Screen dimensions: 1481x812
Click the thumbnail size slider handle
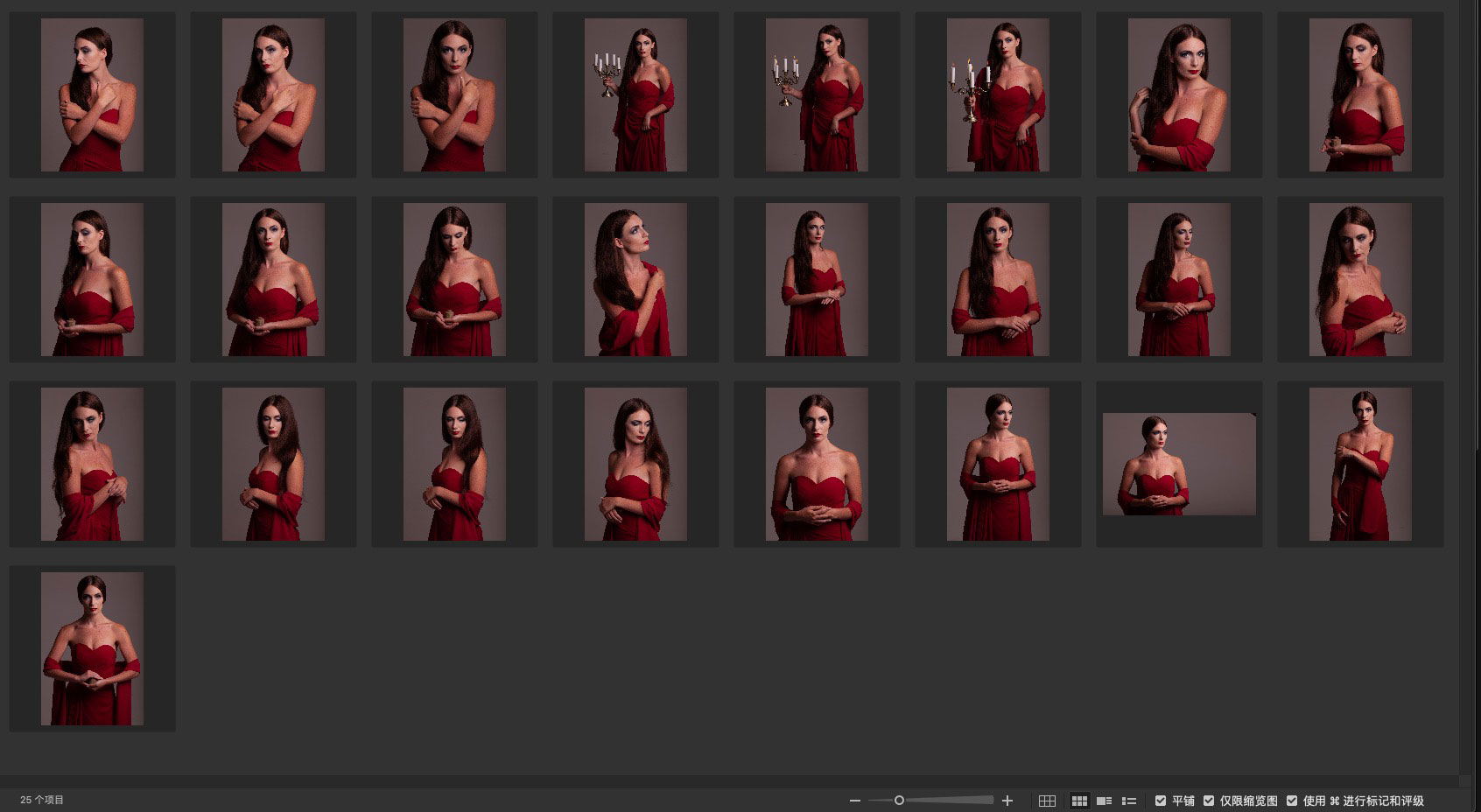899,801
